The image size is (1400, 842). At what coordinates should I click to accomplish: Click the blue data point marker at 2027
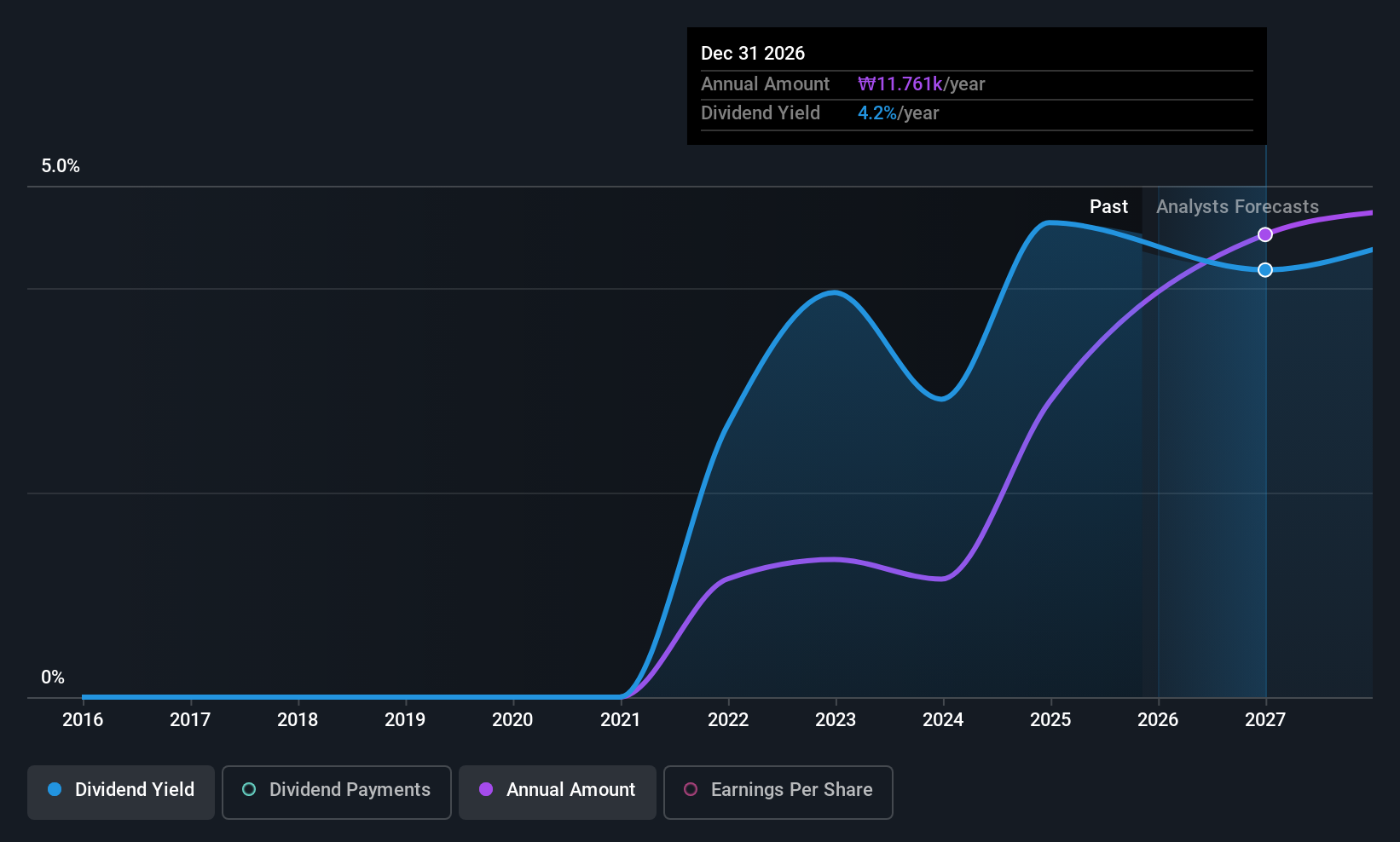(1265, 270)
